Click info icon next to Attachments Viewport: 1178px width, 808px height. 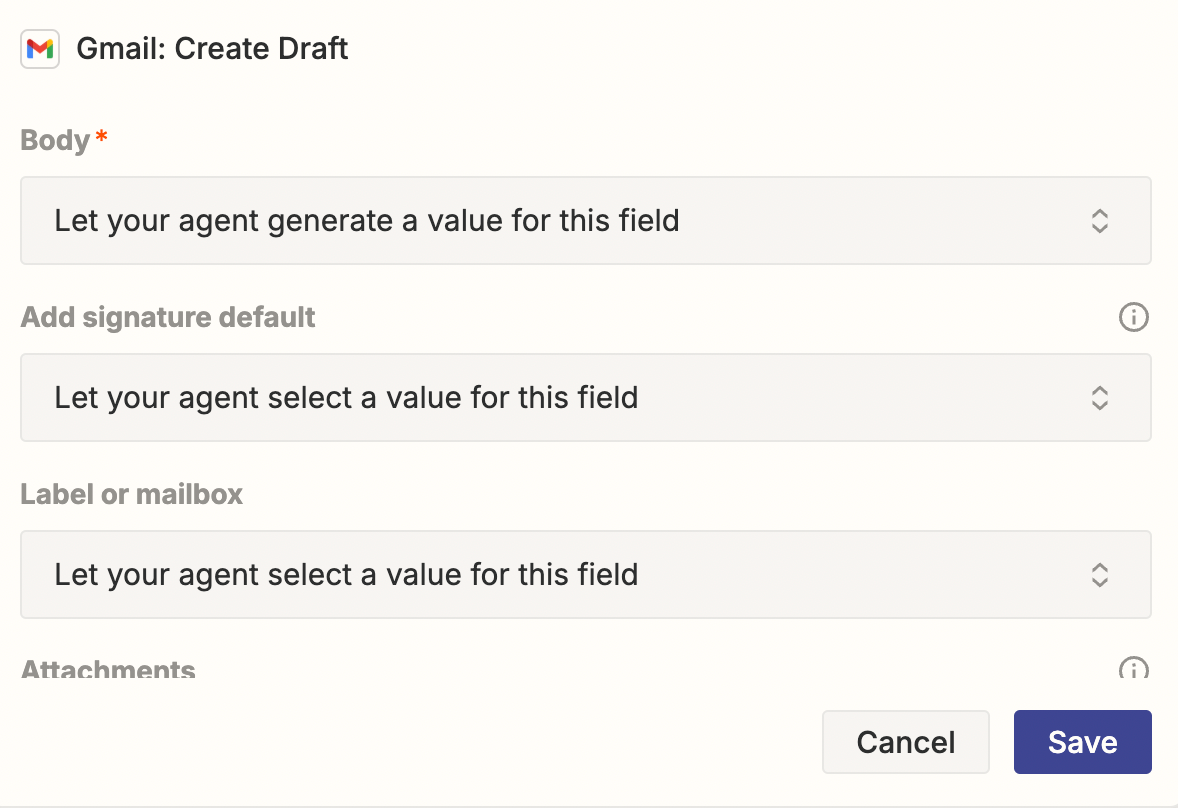coord(1132,668)
